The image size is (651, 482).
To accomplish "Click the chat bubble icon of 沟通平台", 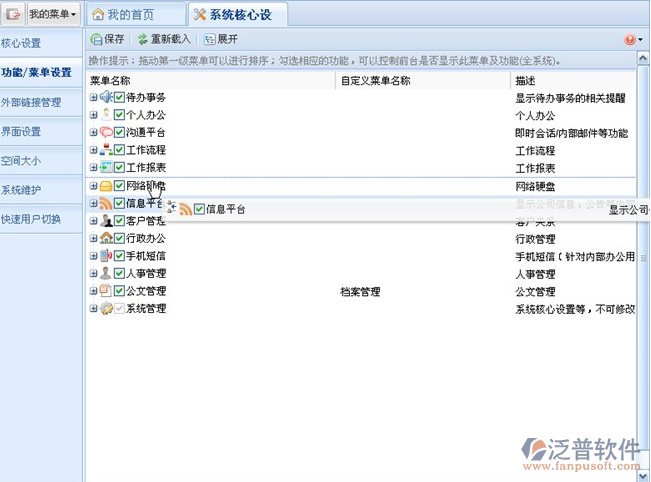I will pyautogui.click(x=106, y=132).
